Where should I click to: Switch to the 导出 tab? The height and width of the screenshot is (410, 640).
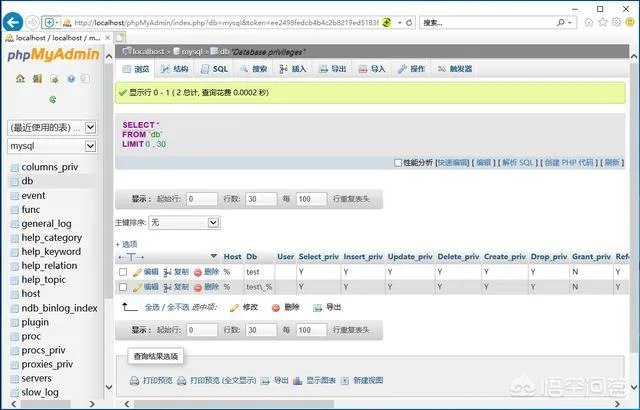coord(333,69)
